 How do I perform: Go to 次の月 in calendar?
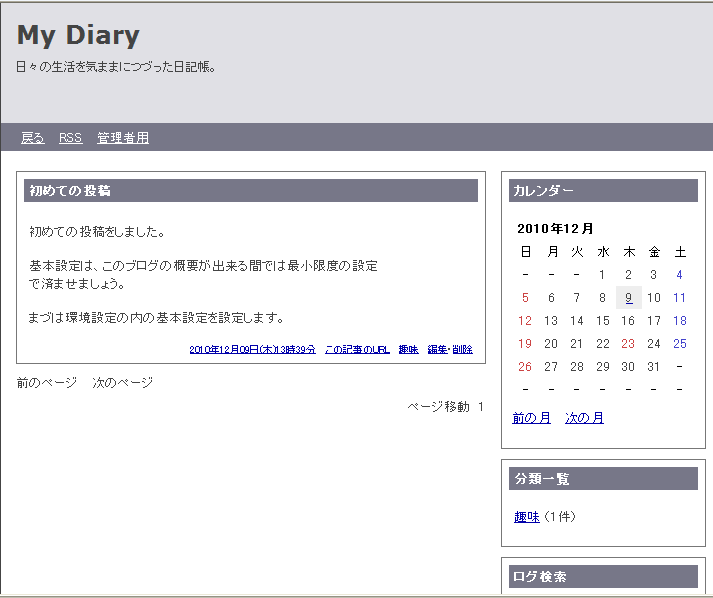(584, 418)
